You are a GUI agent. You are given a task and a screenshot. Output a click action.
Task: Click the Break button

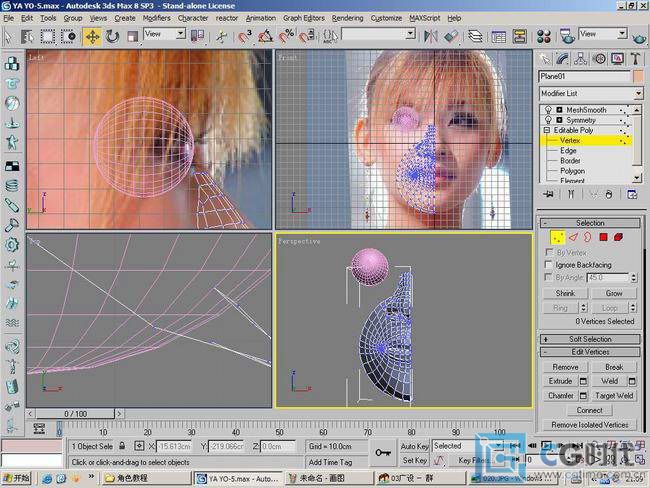click(614, 367)
